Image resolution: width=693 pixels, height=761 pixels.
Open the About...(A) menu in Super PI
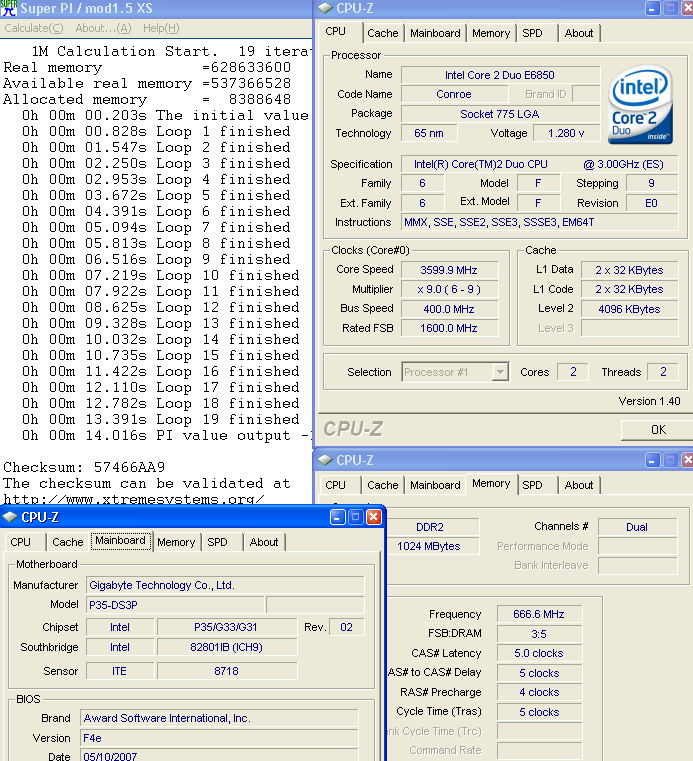tap(103, 28)
